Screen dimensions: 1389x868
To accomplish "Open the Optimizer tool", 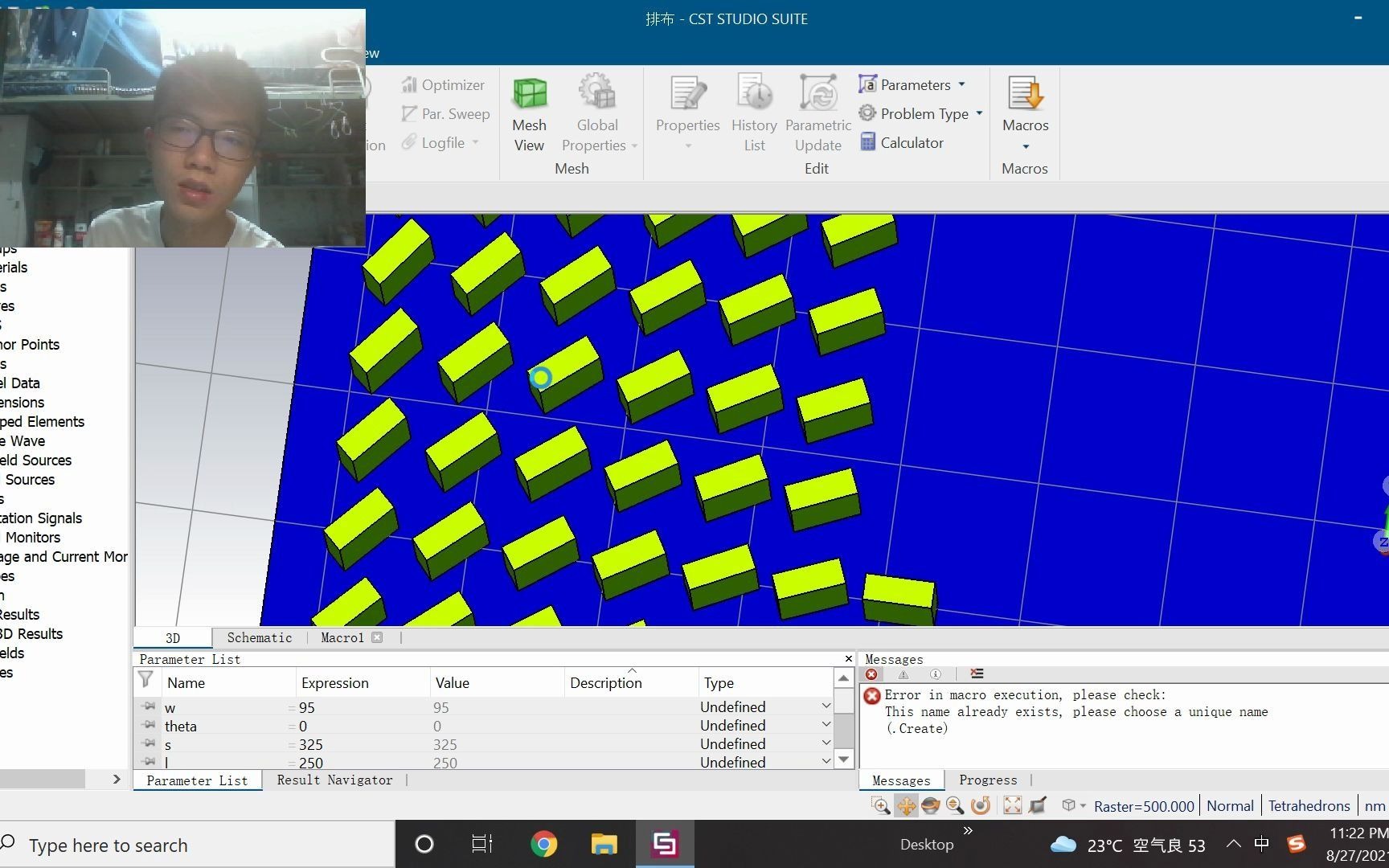I will click(x=443, y=84).
